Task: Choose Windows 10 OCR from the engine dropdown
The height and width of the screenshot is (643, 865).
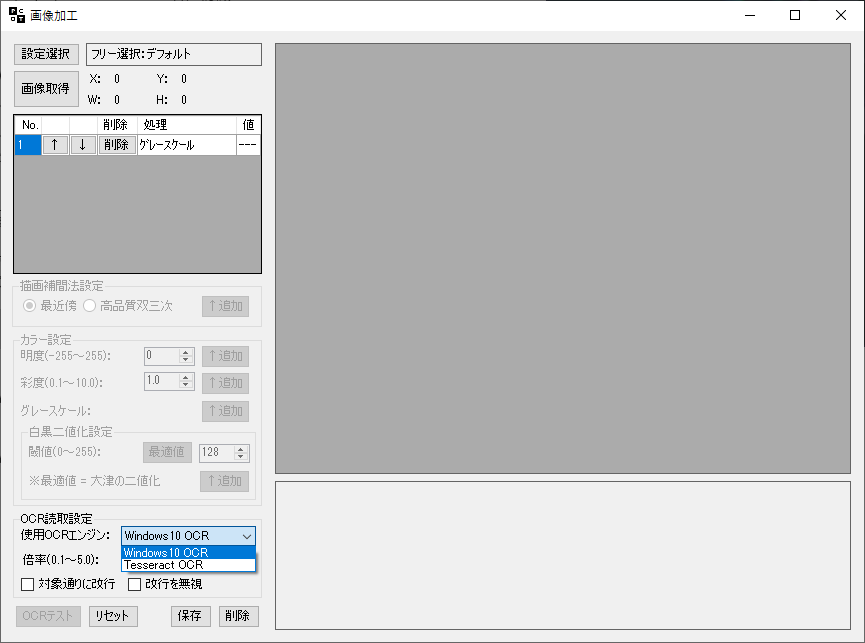Action: 166,552
